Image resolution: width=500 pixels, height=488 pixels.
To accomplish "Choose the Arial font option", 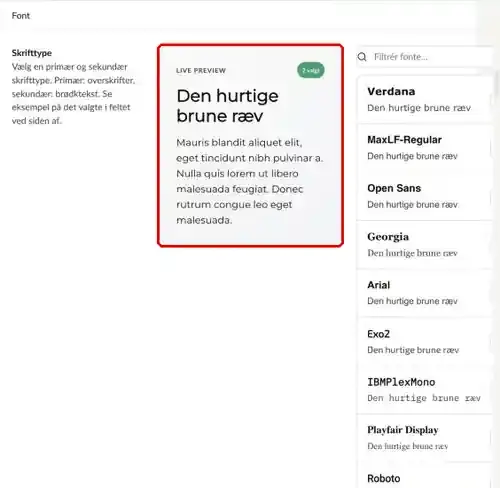I will (x=424, y=293).
